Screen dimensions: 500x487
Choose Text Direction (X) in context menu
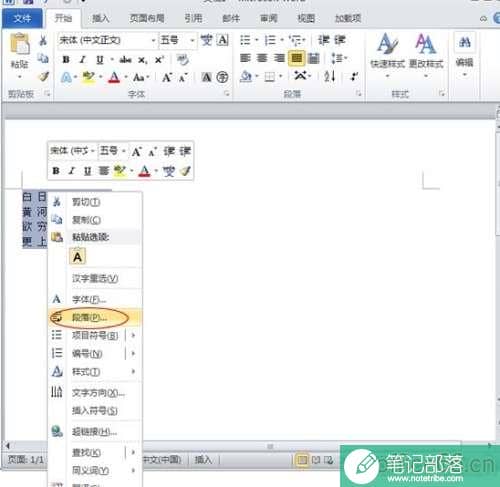click(x=95, y=393)
